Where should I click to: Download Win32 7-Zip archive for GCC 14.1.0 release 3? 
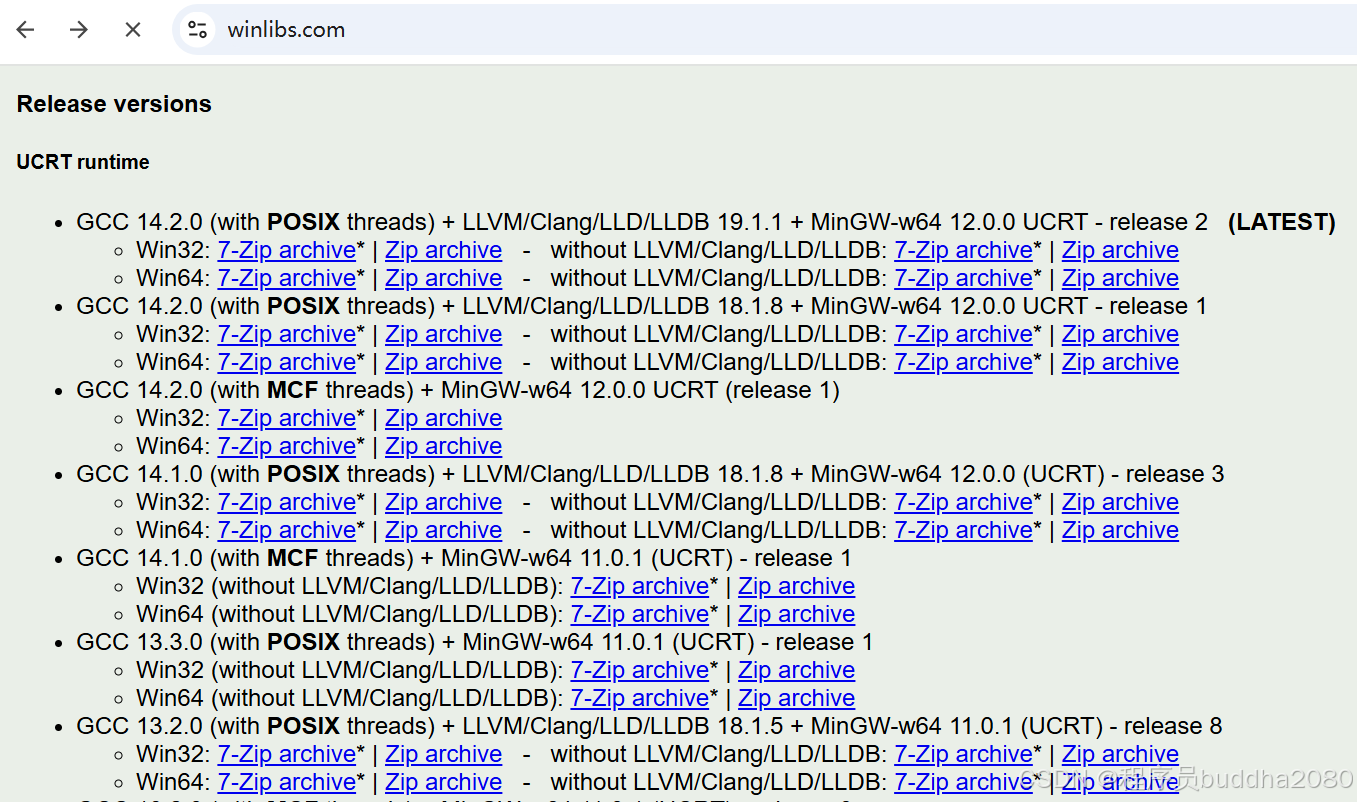click(287, 502)
